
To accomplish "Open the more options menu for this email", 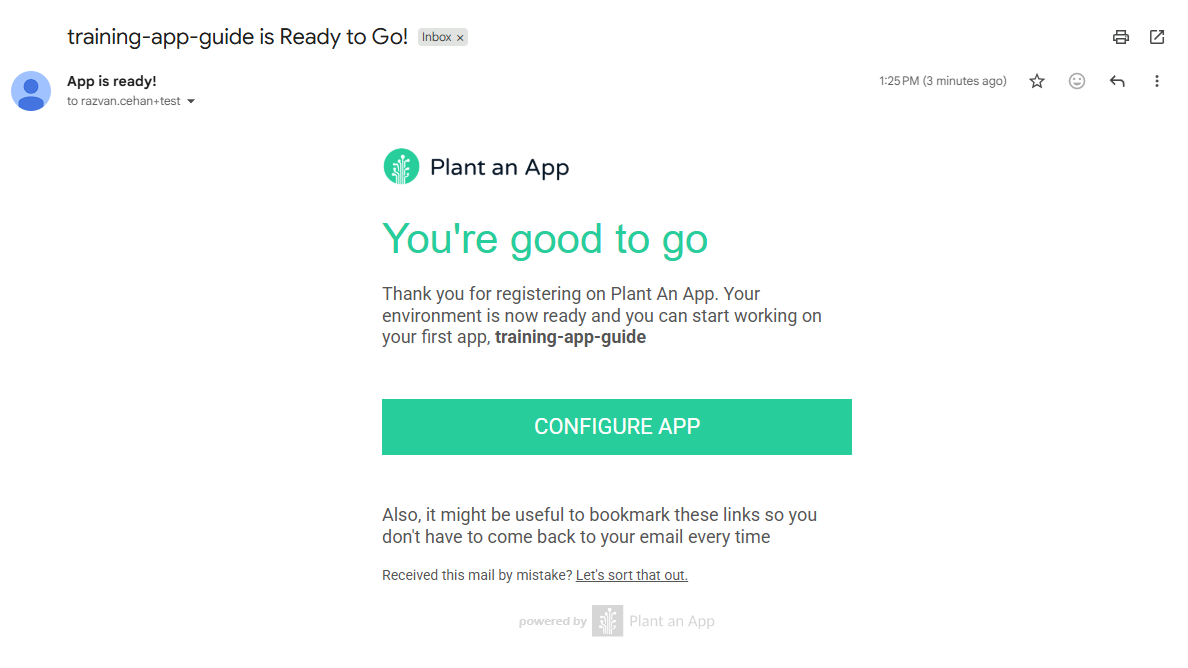I will [x=1157, y=81].
